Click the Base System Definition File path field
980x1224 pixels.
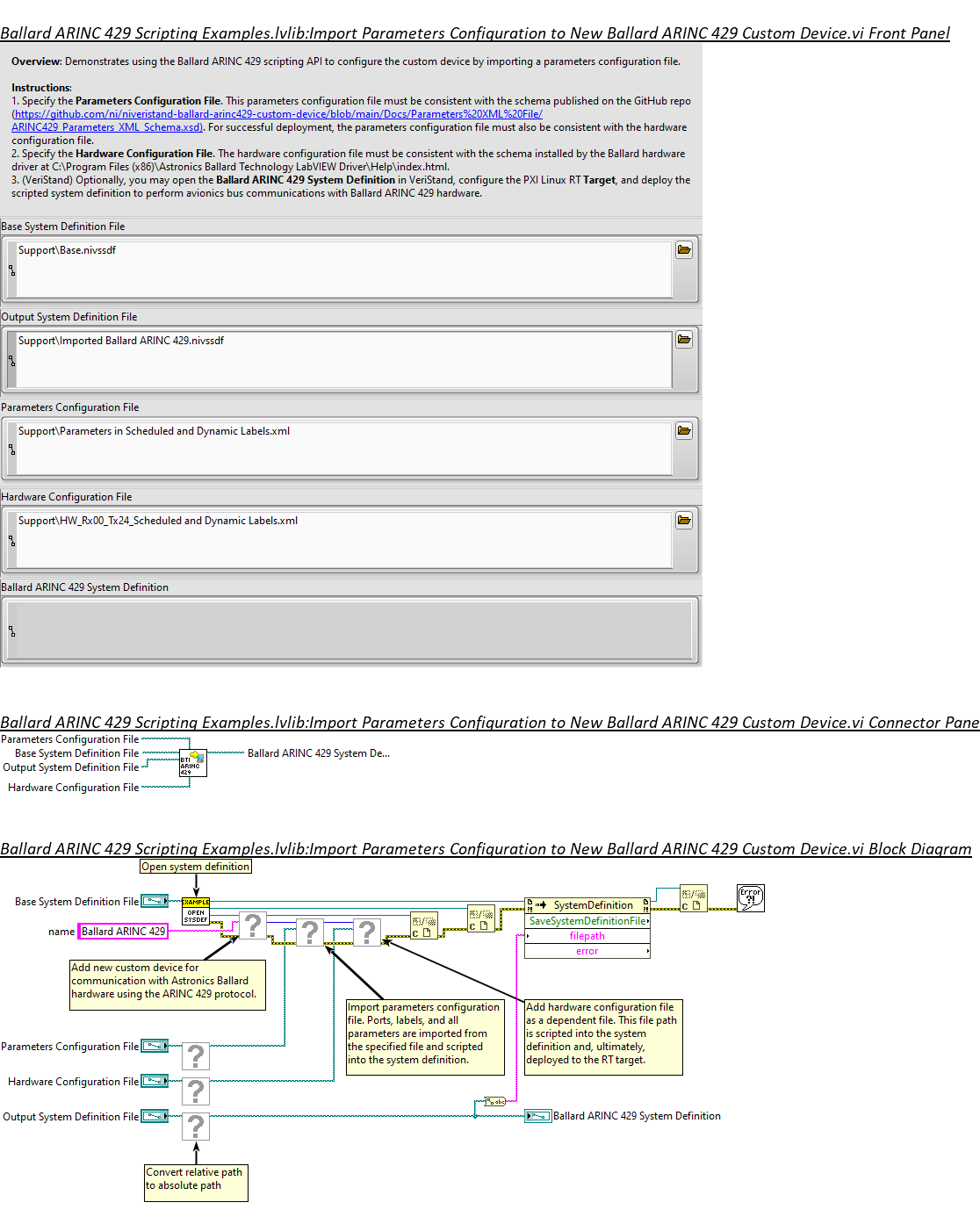344,270
